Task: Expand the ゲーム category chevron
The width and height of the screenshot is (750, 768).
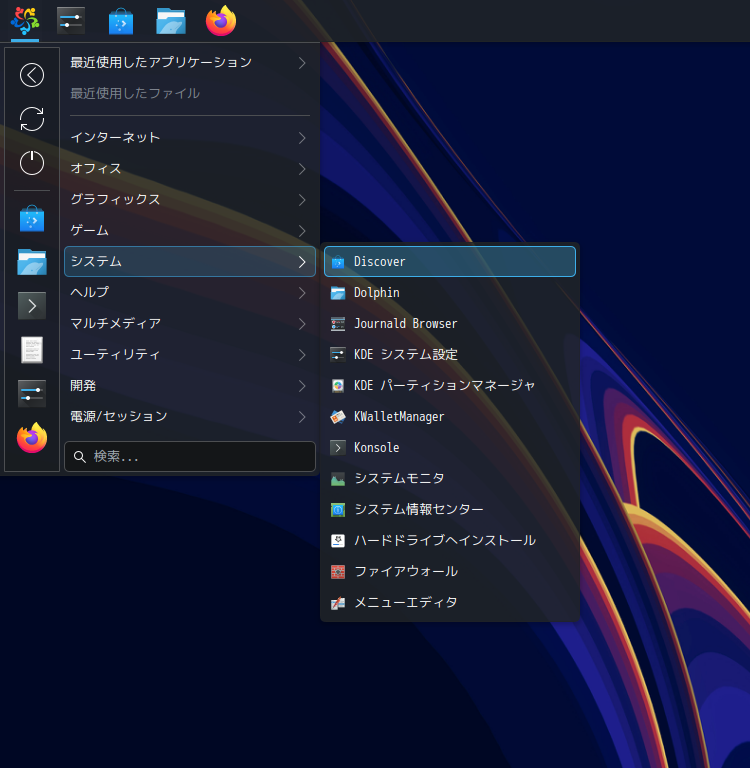Action: click(x=302, y=231)
